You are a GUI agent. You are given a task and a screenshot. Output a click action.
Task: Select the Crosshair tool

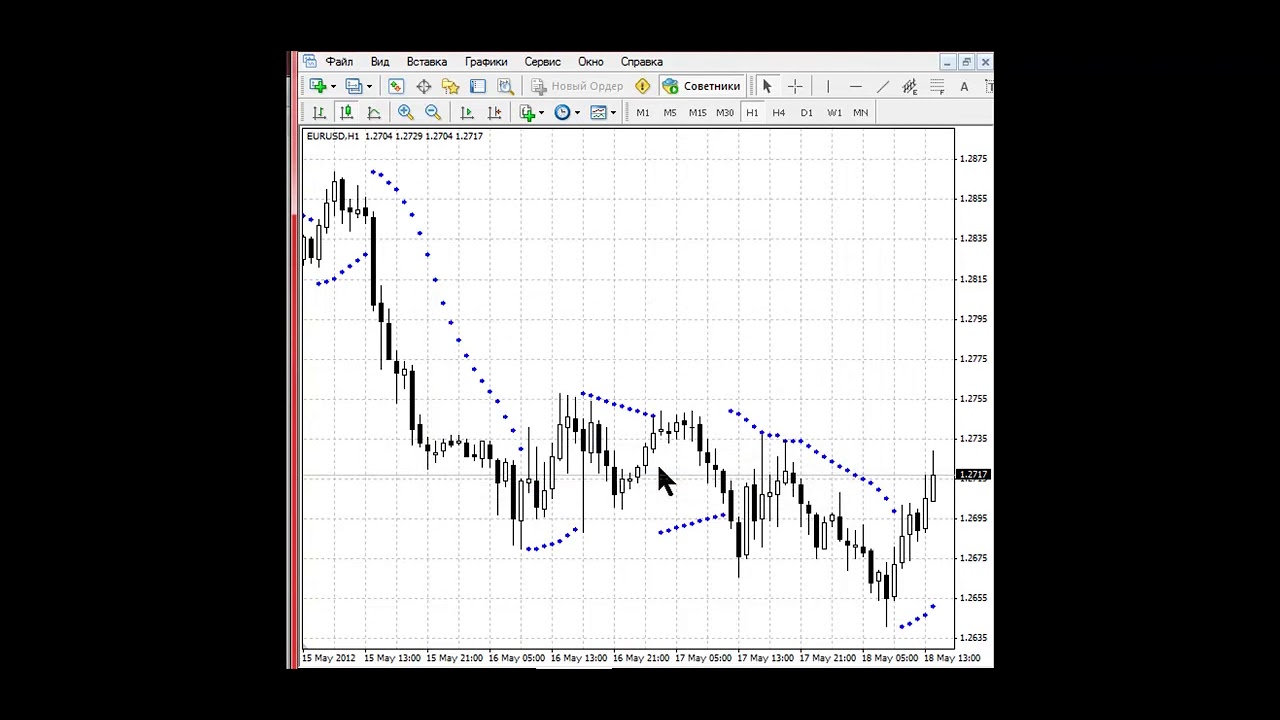coord(795,87)
